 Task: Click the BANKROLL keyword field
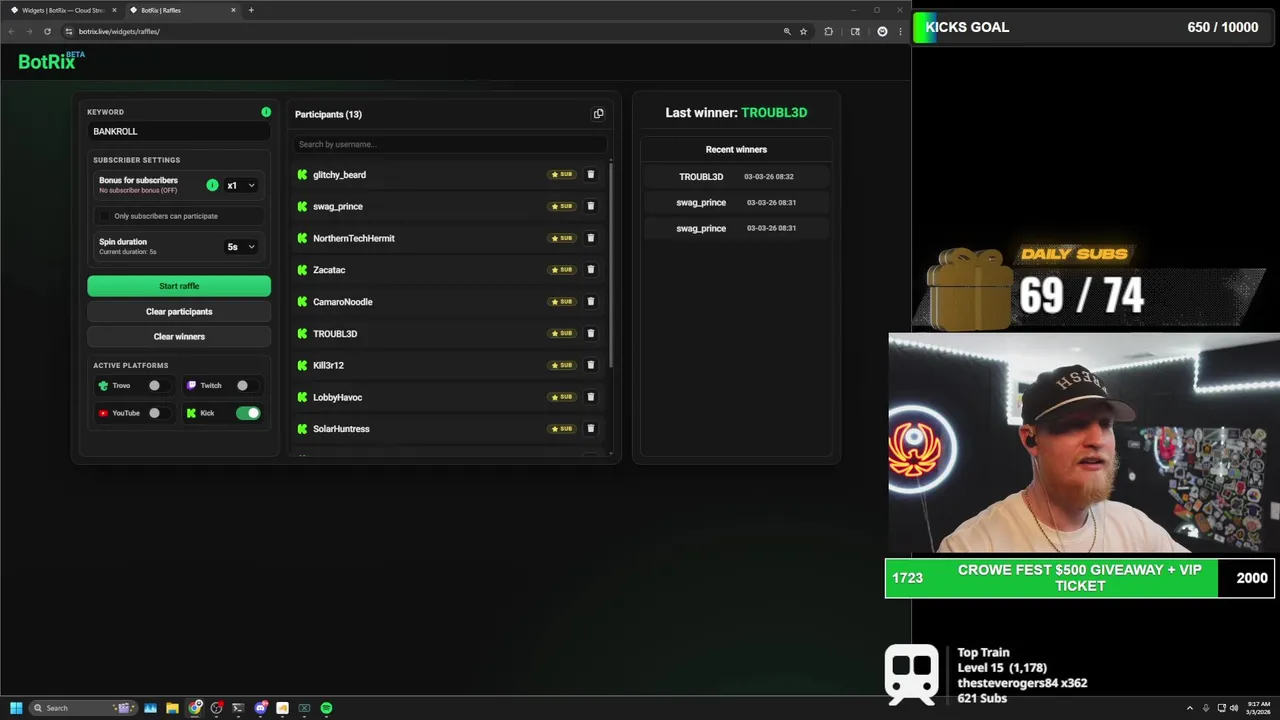[179, 131]
